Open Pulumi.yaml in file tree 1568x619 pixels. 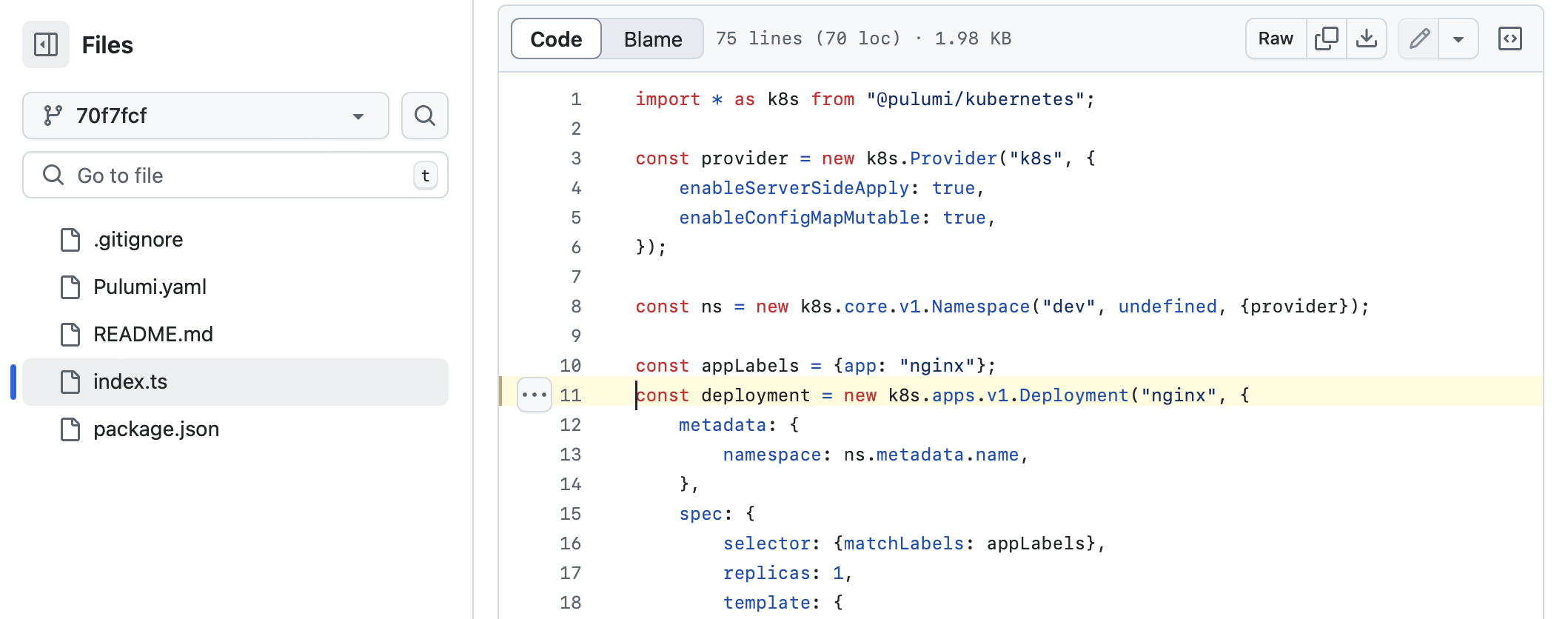tap(235, 287)
